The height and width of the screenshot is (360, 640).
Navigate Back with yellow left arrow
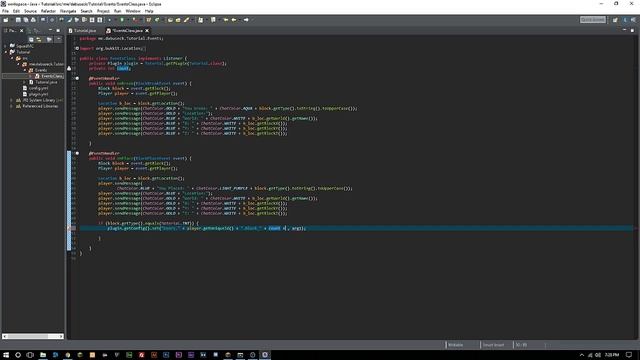click(234, 20)
